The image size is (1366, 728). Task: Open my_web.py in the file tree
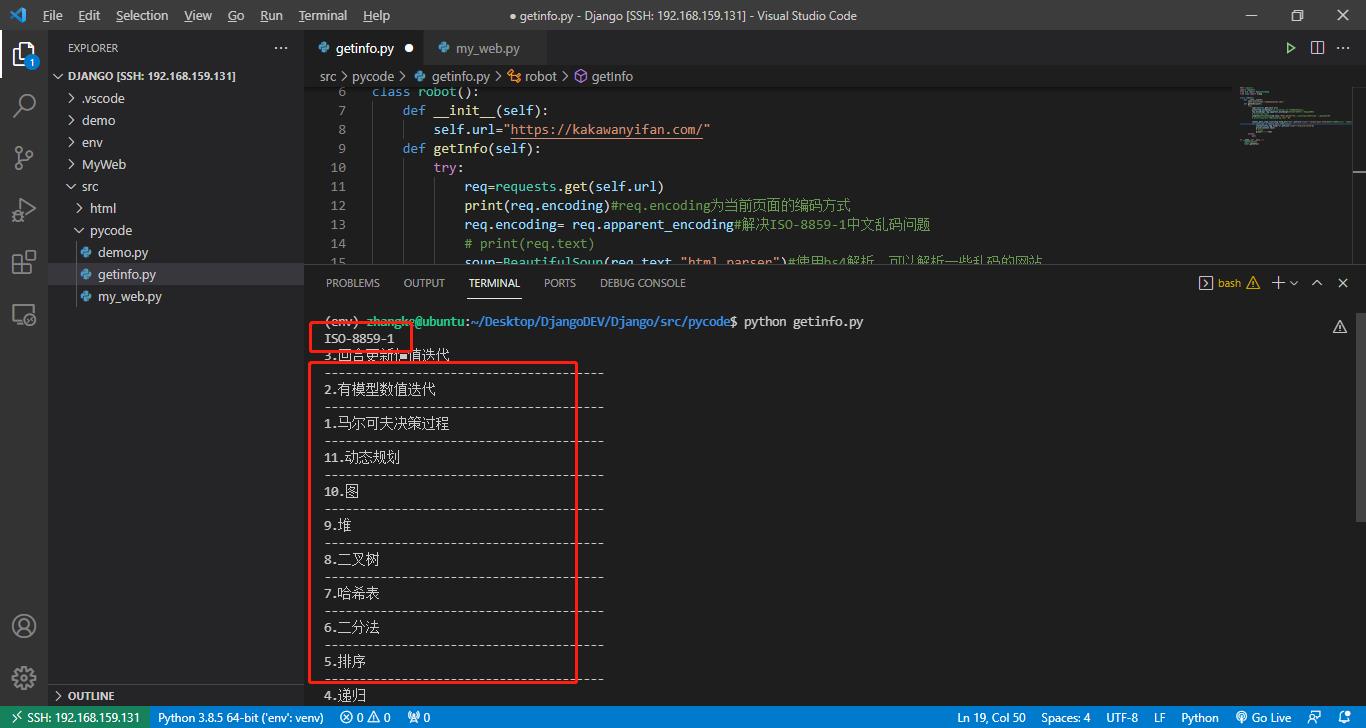(x=176, y=296)
